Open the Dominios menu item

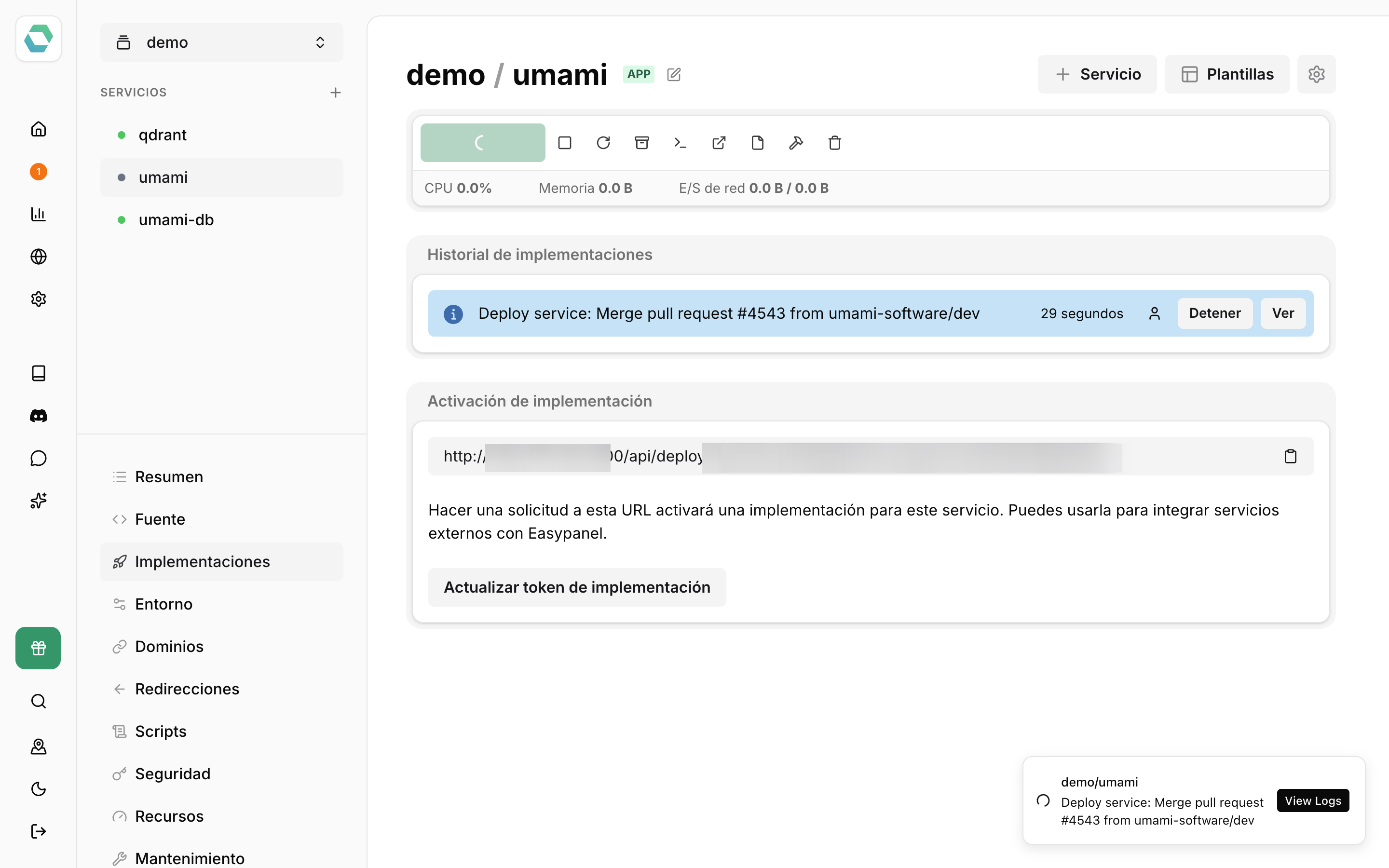pos(221,647)
